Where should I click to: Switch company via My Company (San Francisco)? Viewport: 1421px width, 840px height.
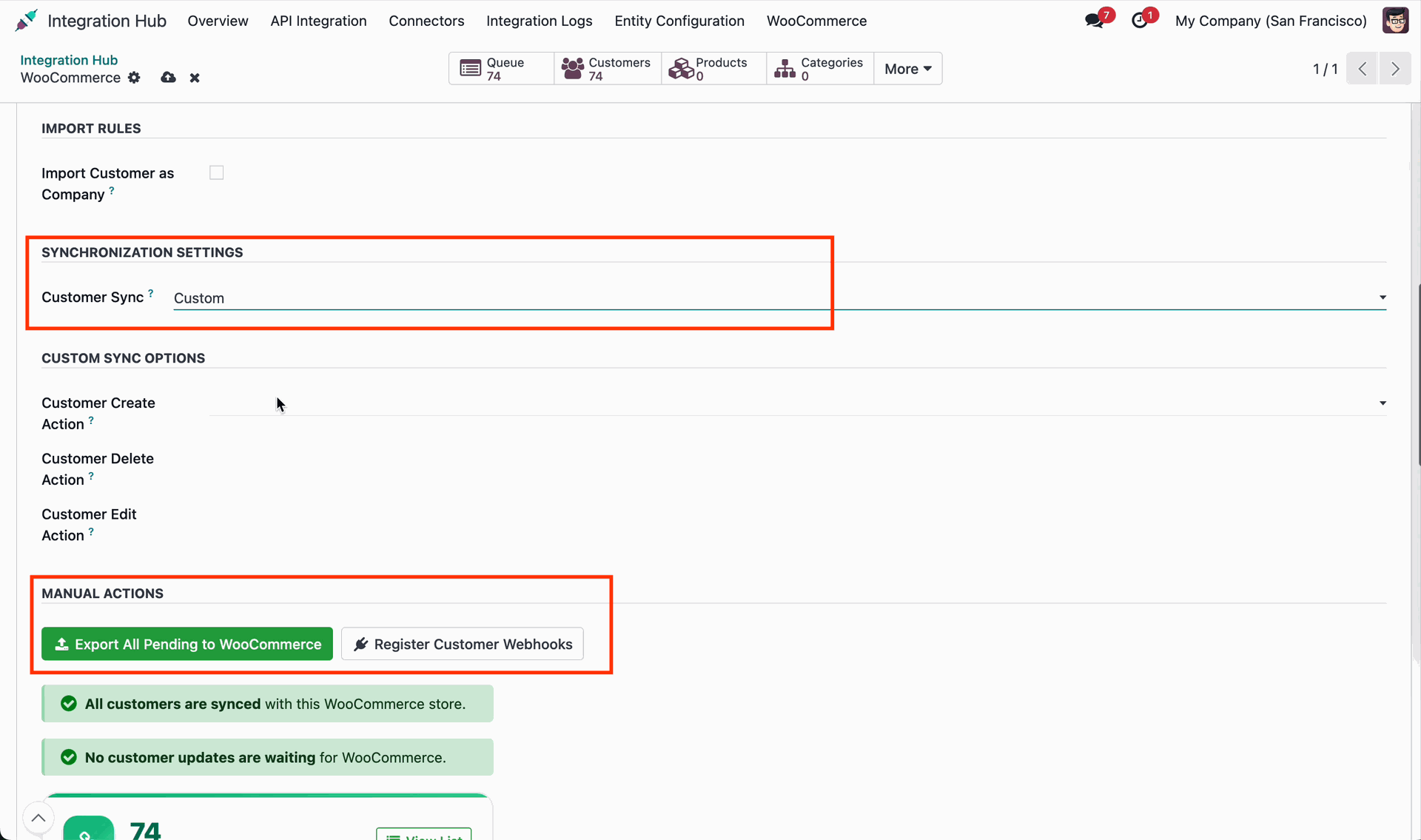(x=1271, y=21)
